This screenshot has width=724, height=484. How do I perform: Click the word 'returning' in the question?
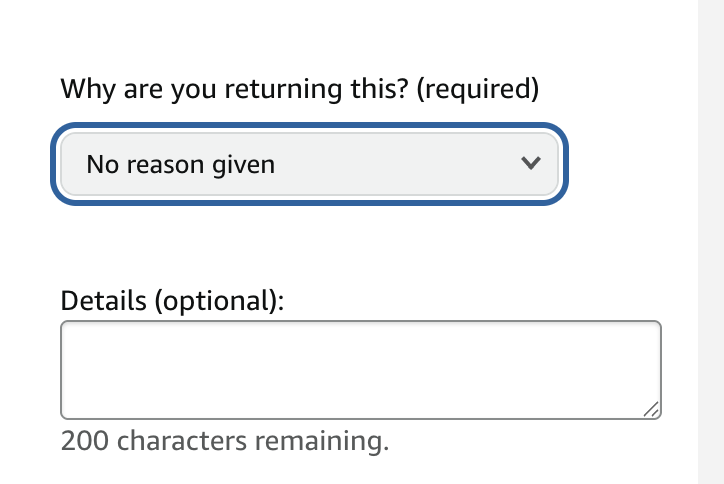click(283, 89)
